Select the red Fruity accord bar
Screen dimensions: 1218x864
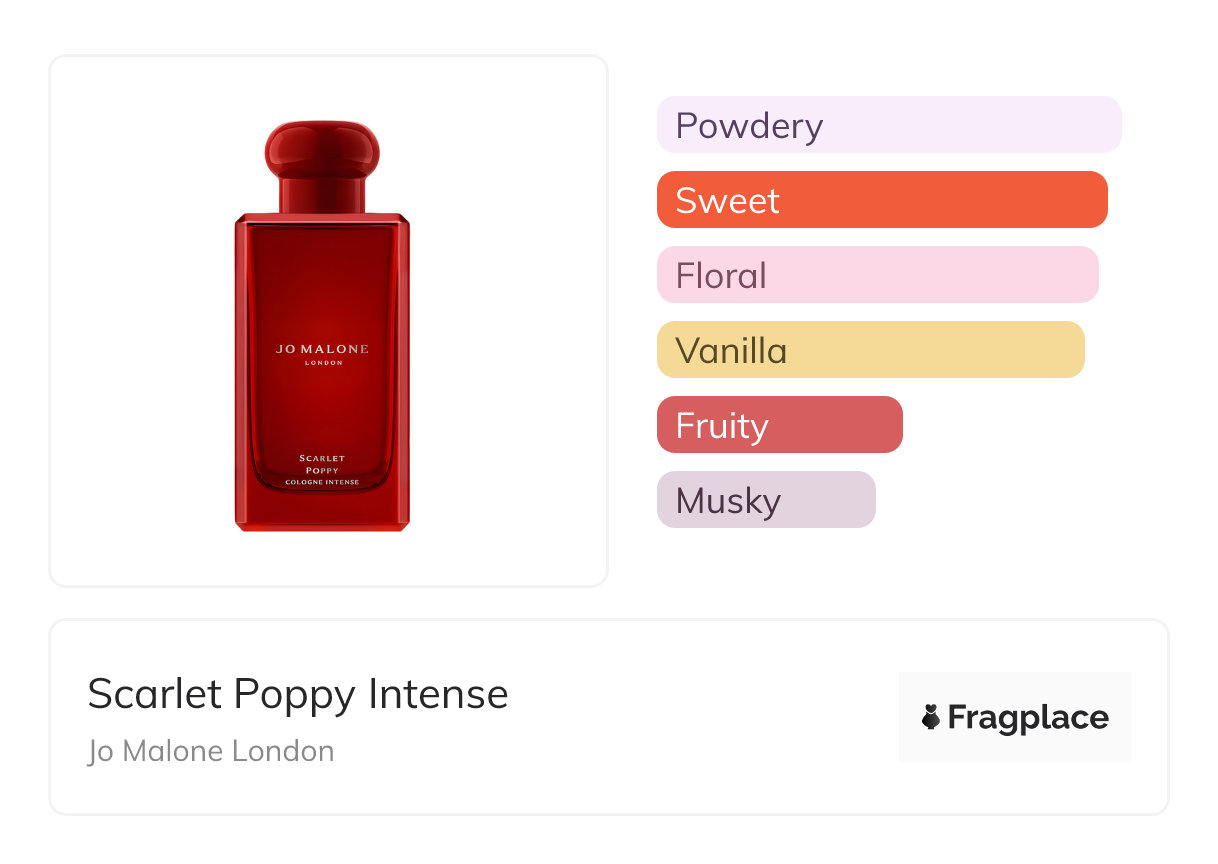[779, 425]
